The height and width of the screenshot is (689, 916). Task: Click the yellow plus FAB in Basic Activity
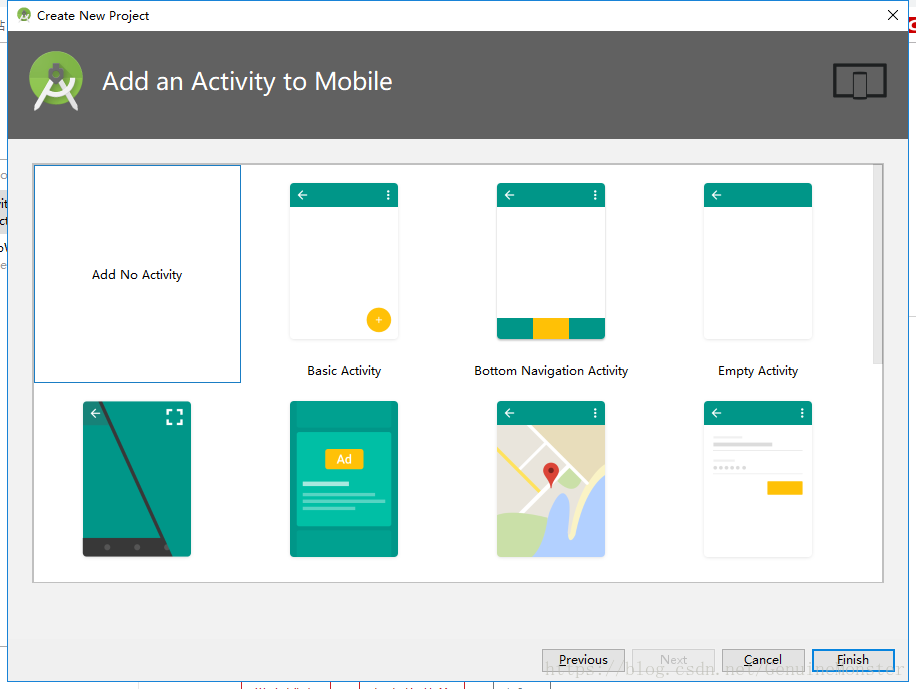[379, 320]
